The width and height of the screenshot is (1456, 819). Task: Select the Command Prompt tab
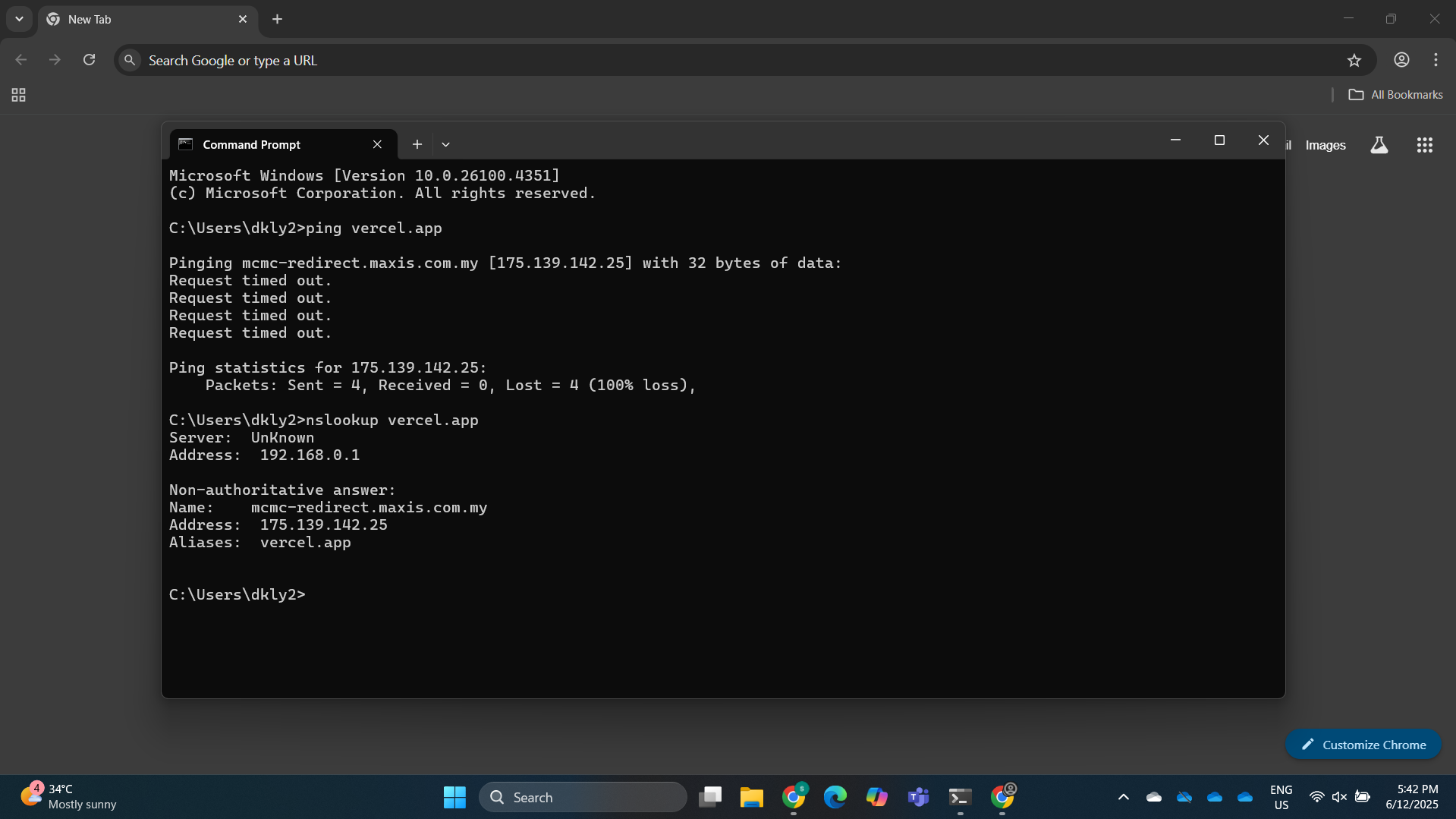[x=282, y=144]
